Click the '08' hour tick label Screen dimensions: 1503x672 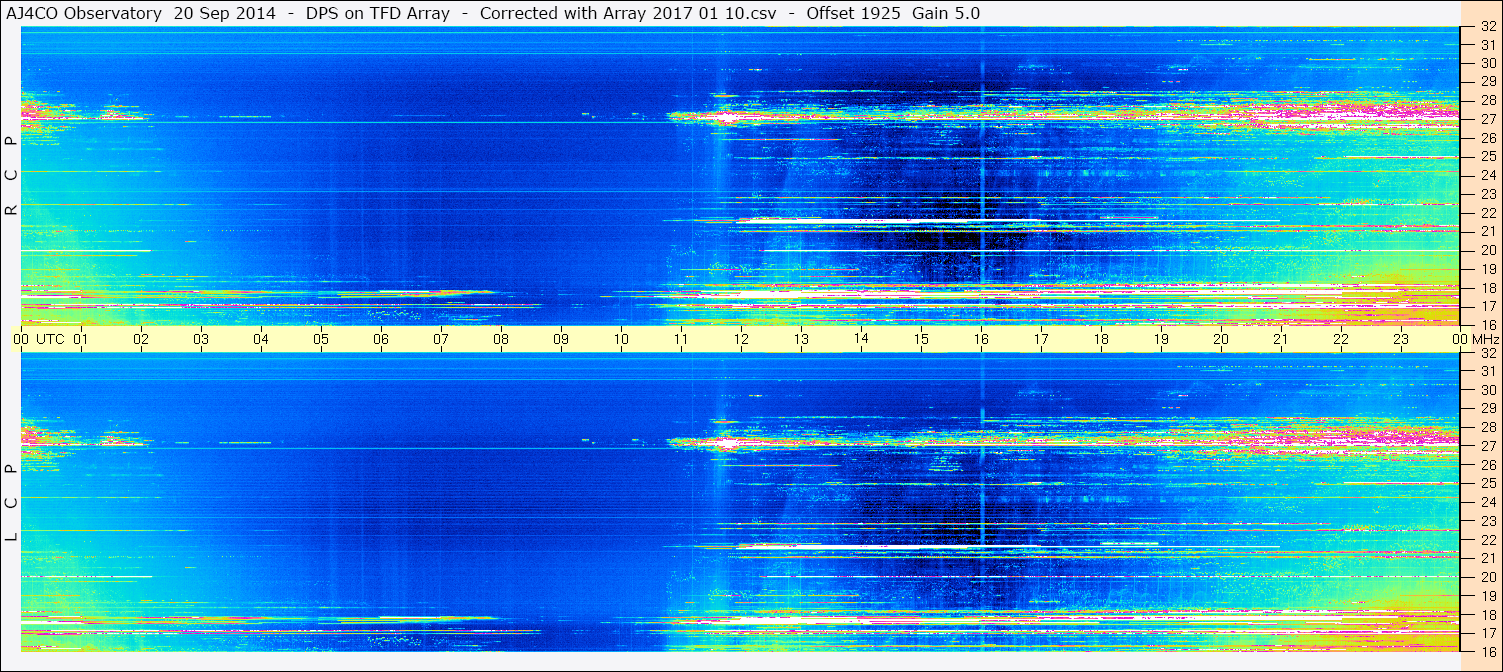pyautogui.click(x=501, y=340)
